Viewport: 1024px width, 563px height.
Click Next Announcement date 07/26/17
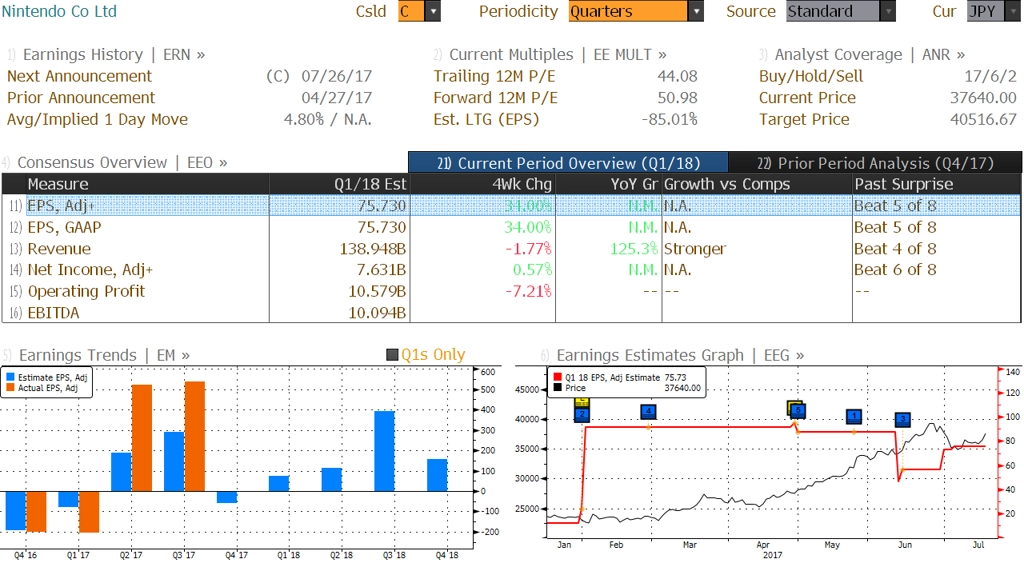(x=336, y=76)
